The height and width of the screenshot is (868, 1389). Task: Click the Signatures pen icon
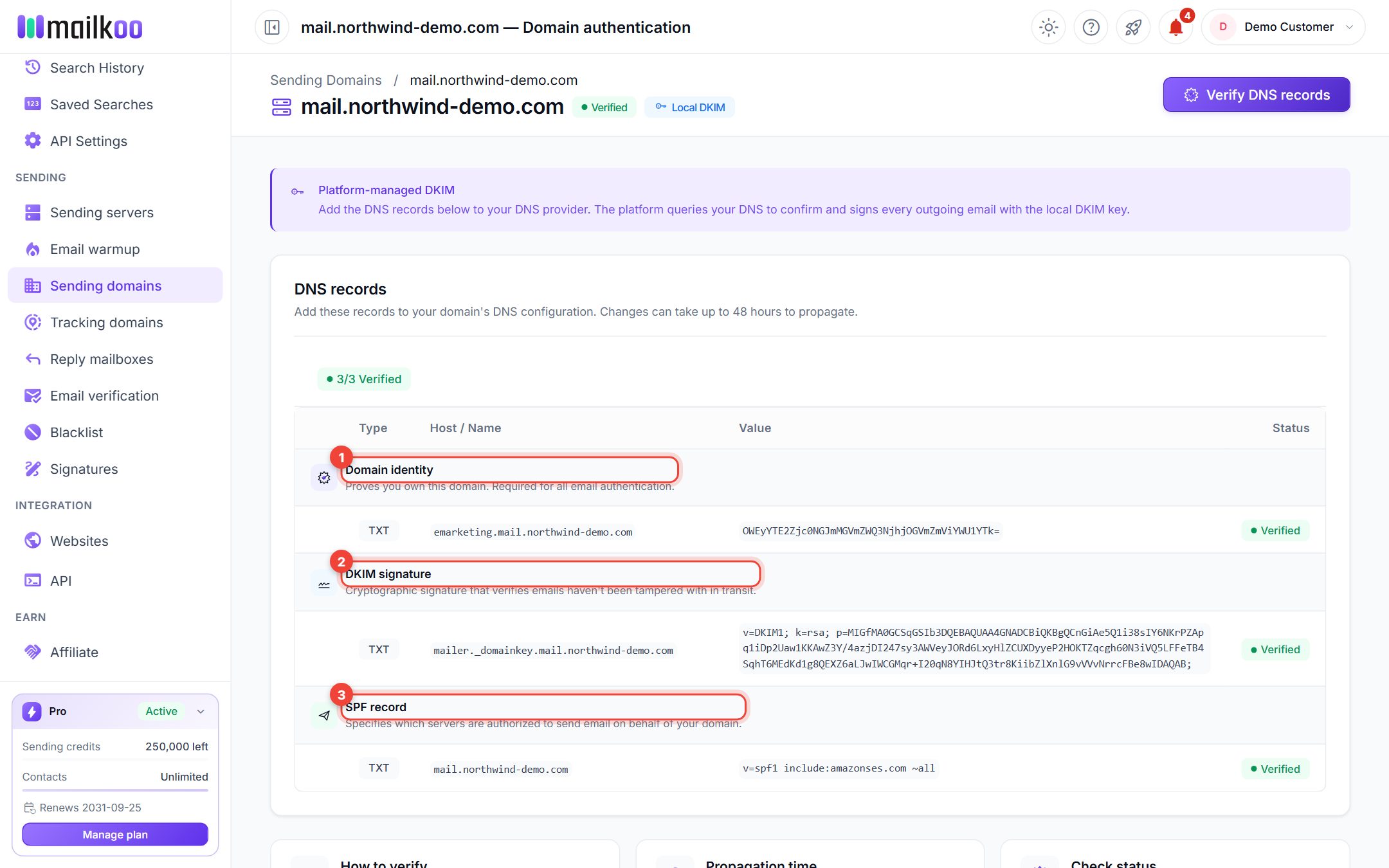pyautogui.click(x=32, y=469)
